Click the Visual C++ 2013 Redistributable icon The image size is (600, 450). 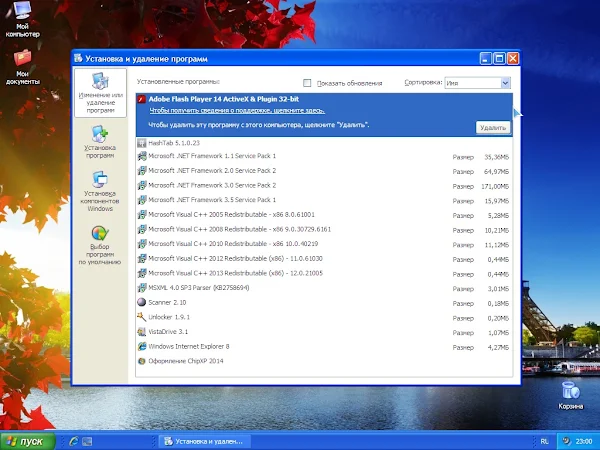[142, 273]
